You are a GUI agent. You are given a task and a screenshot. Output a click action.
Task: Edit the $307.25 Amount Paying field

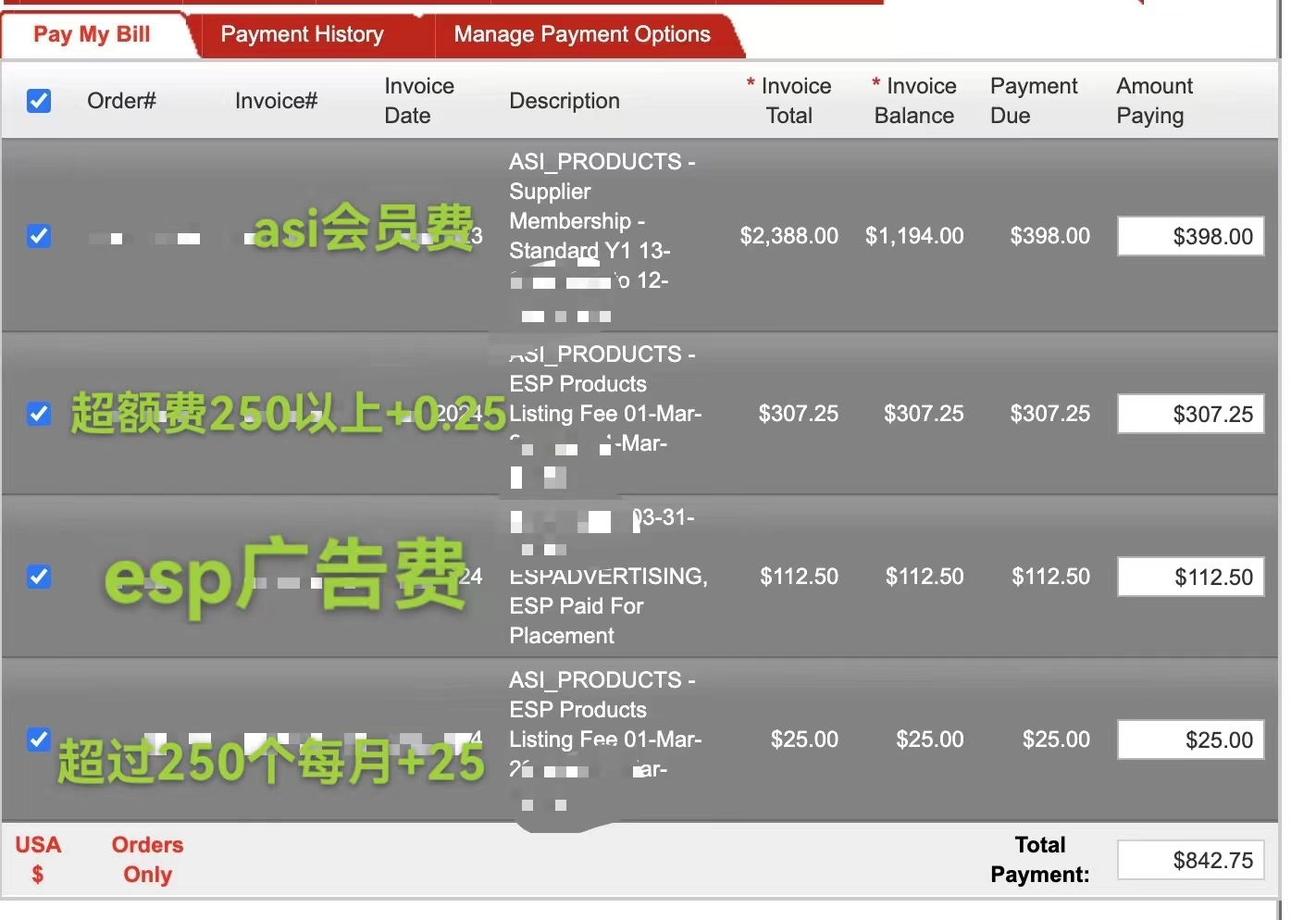1190,414
